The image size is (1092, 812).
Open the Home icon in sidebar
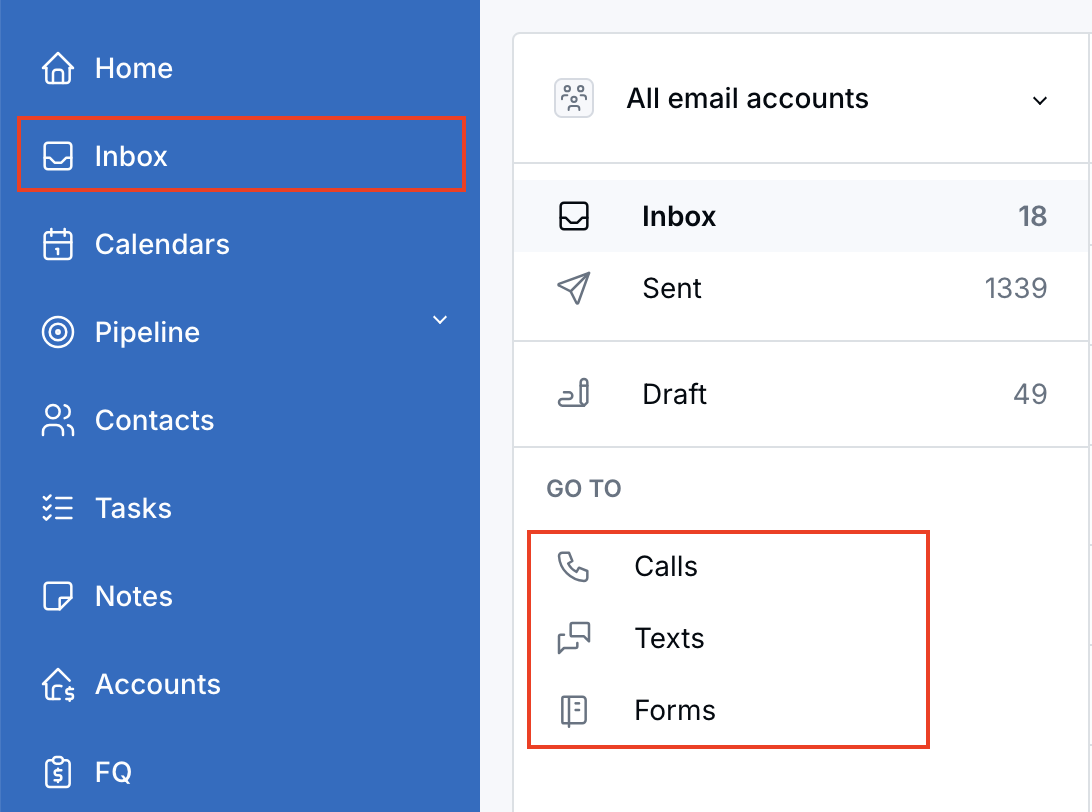pyautogui.click(x=58, y=67)
